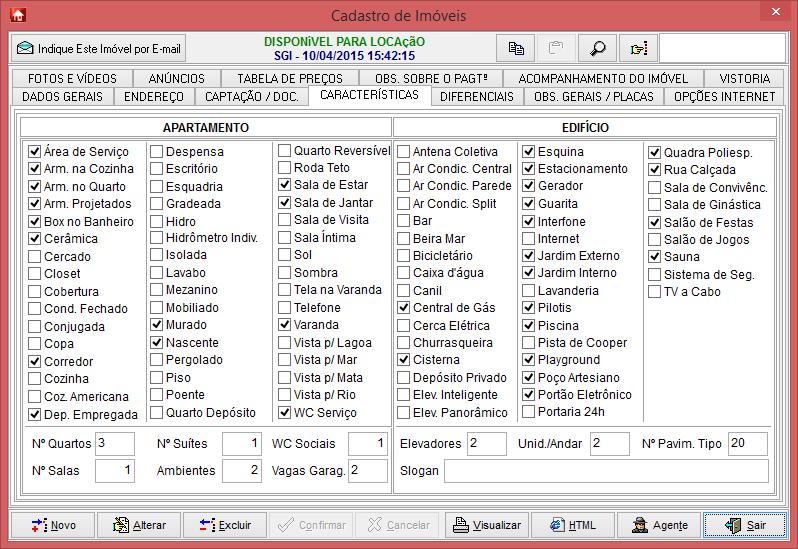Click the Novo button
This screenshot has height=549, width=798.
point(53,525)
